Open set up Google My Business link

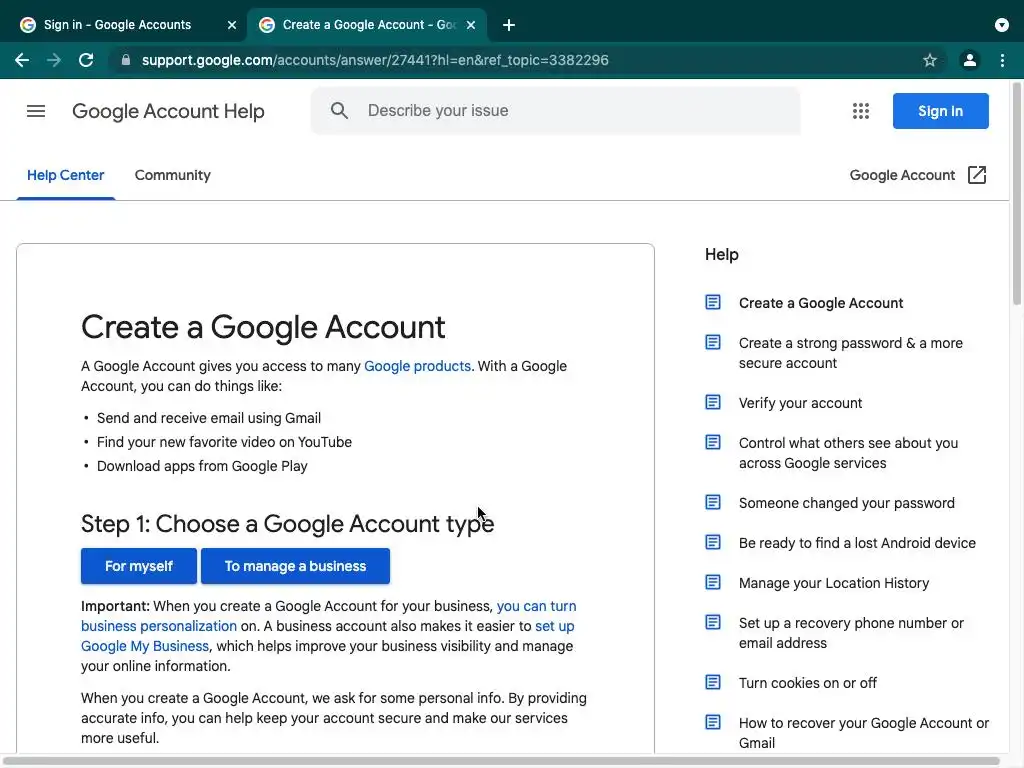[328, 636]
